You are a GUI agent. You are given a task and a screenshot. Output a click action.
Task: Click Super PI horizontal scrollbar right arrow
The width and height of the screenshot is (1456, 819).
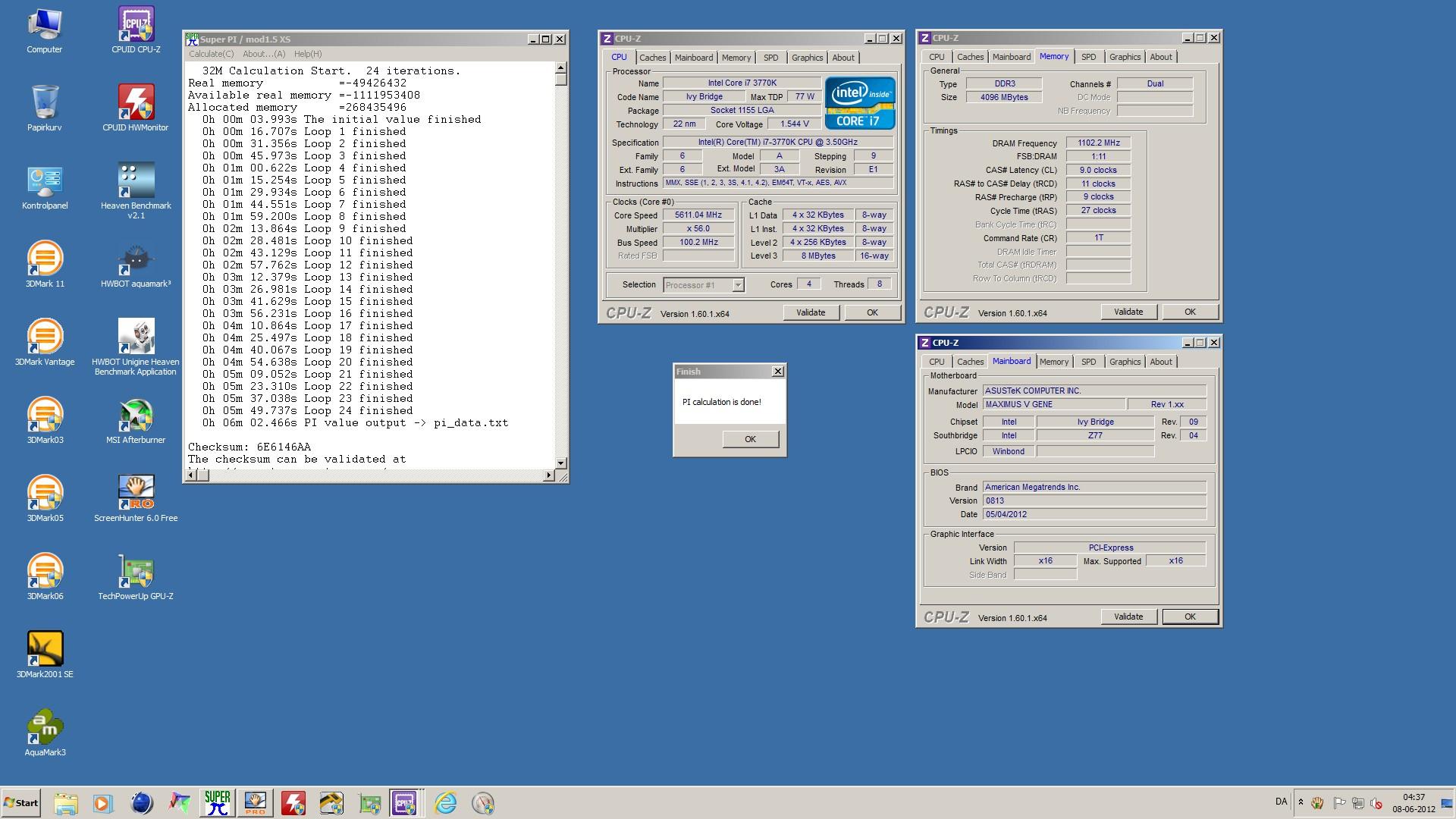549,475
